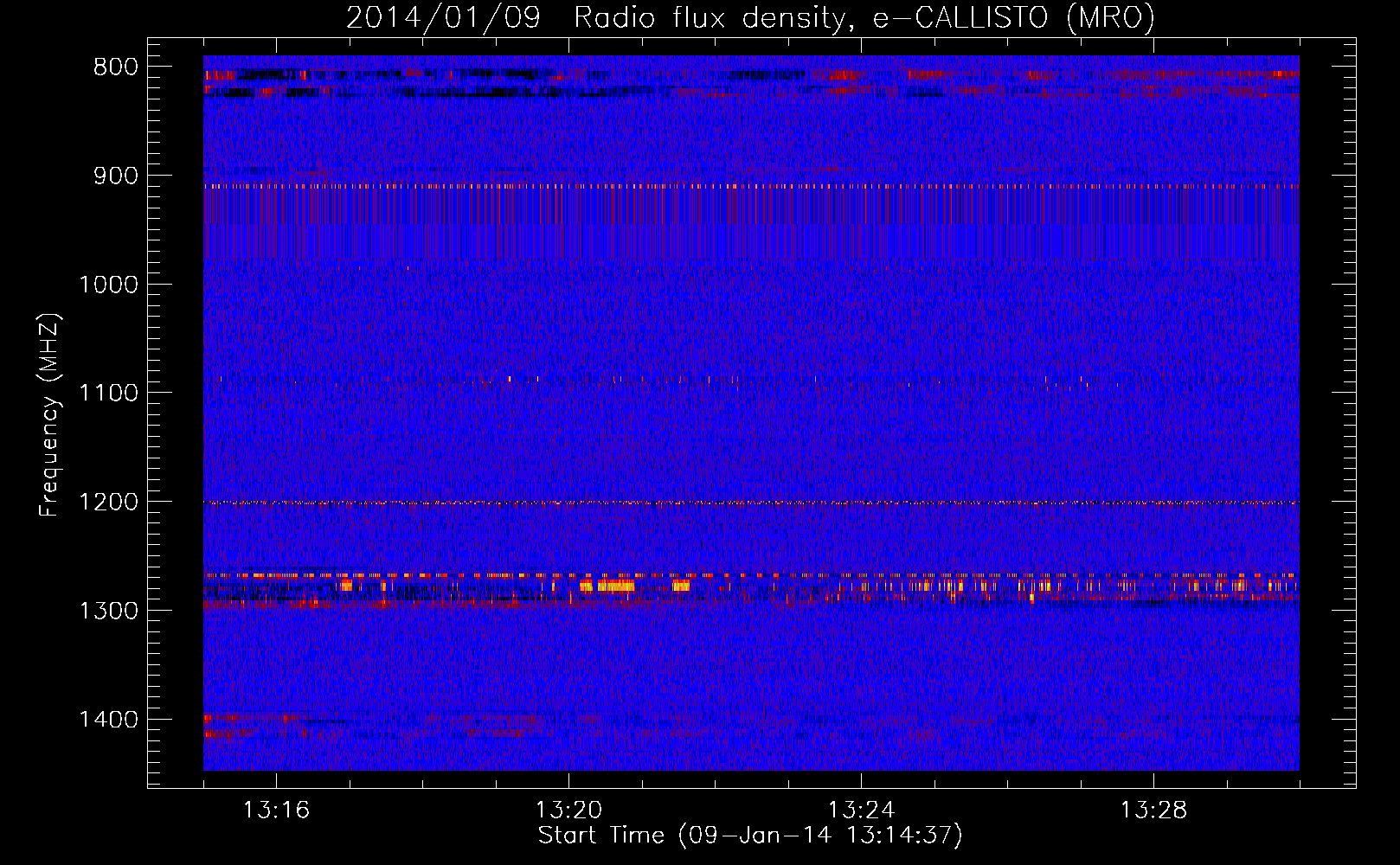Click the 900 frequency tick label
The image size is (1400, 865).
click(116, 176)
